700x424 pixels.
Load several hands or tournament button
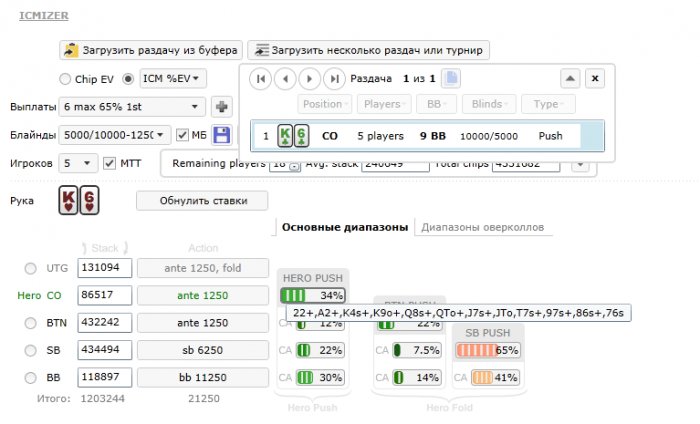[x=368, y=50]
